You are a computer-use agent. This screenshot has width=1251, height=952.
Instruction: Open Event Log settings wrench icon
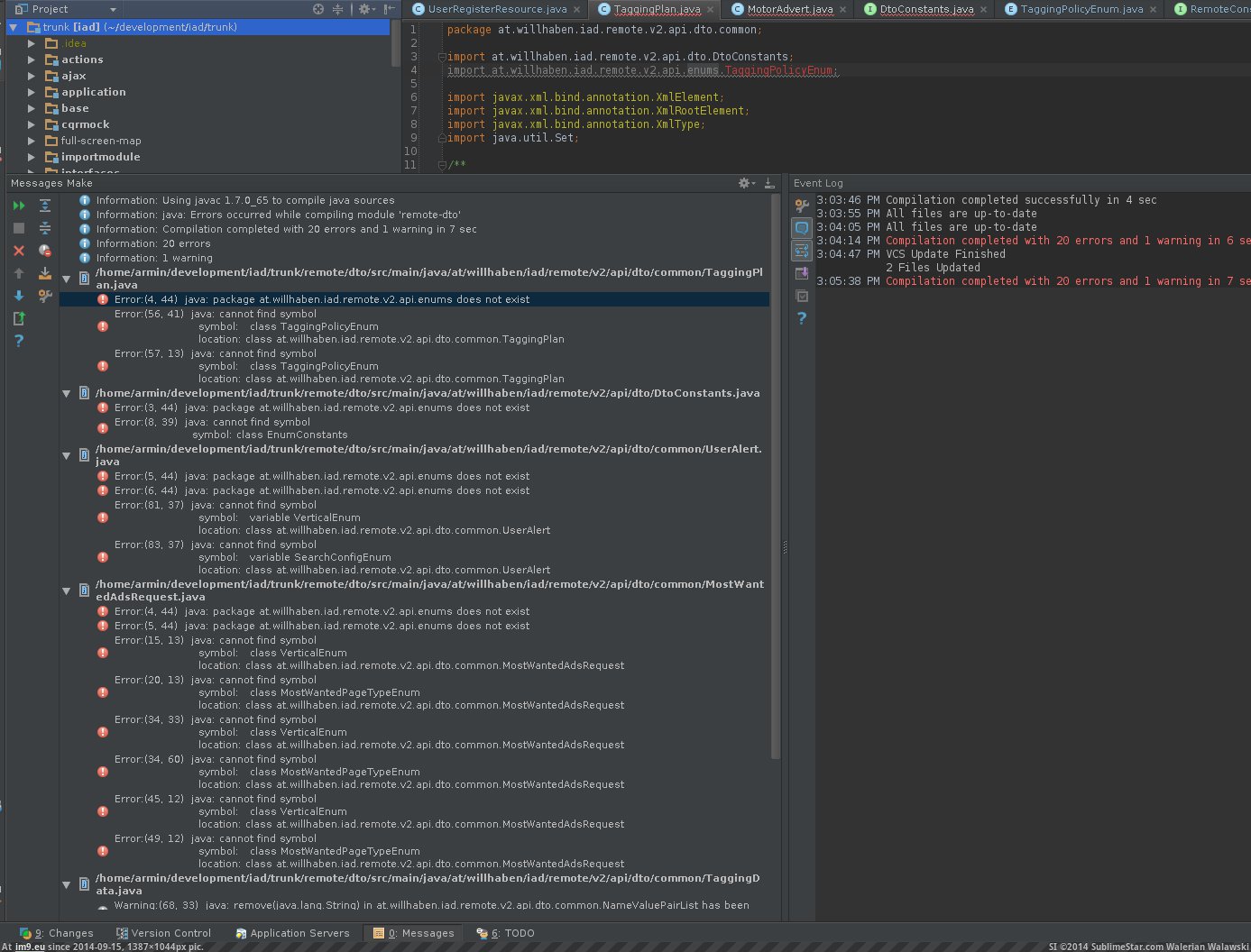point(802,206)
